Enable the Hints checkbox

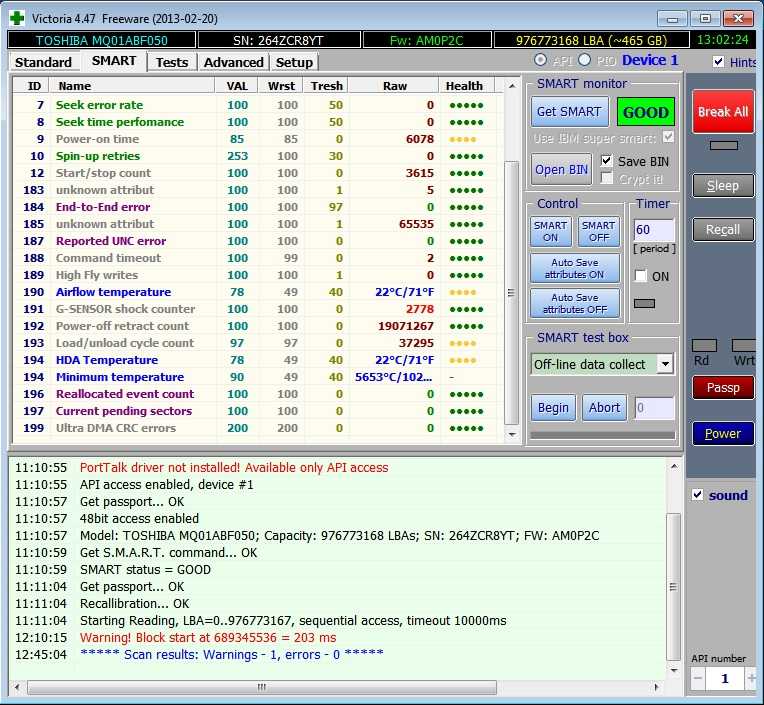tap(719, 62)
